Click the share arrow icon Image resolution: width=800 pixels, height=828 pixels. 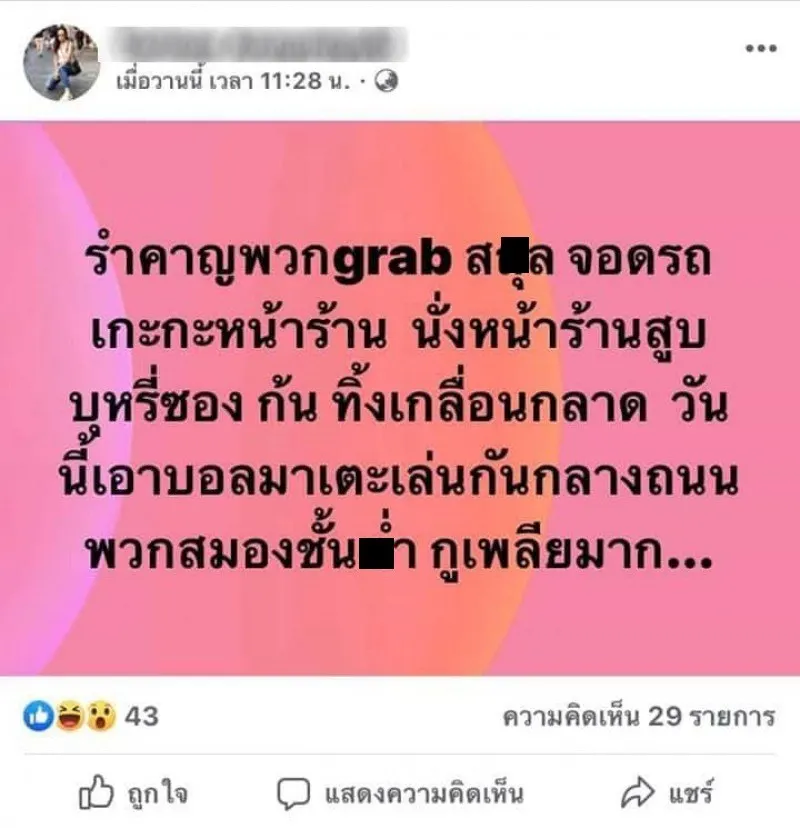[638, 792]
